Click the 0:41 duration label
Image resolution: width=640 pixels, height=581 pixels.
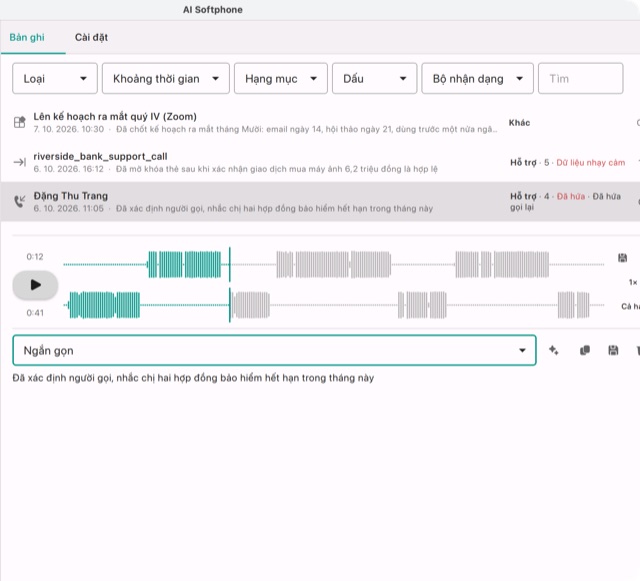[x=35, y=313]
